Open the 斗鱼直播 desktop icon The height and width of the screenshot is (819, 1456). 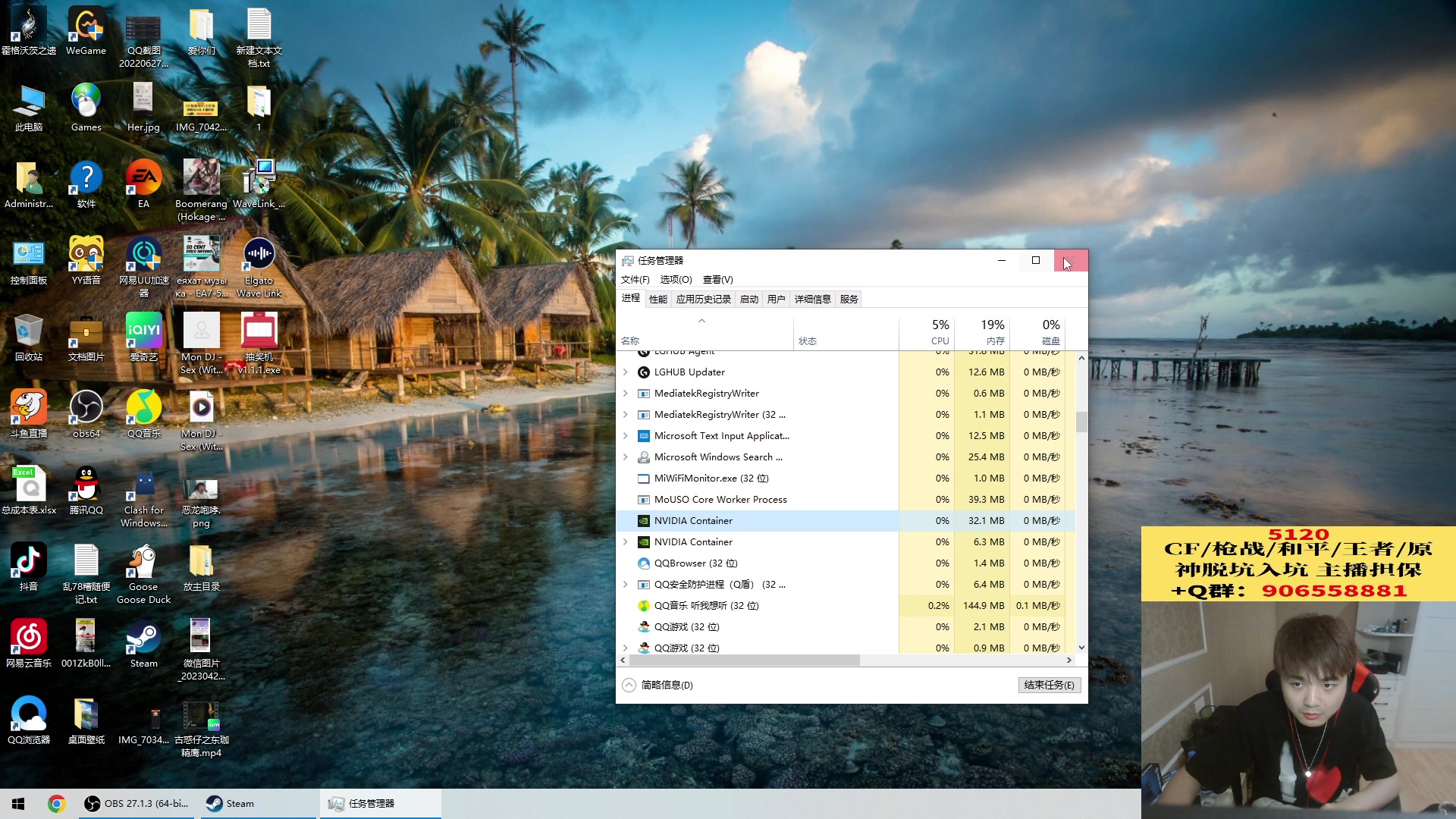coord(29,414)
